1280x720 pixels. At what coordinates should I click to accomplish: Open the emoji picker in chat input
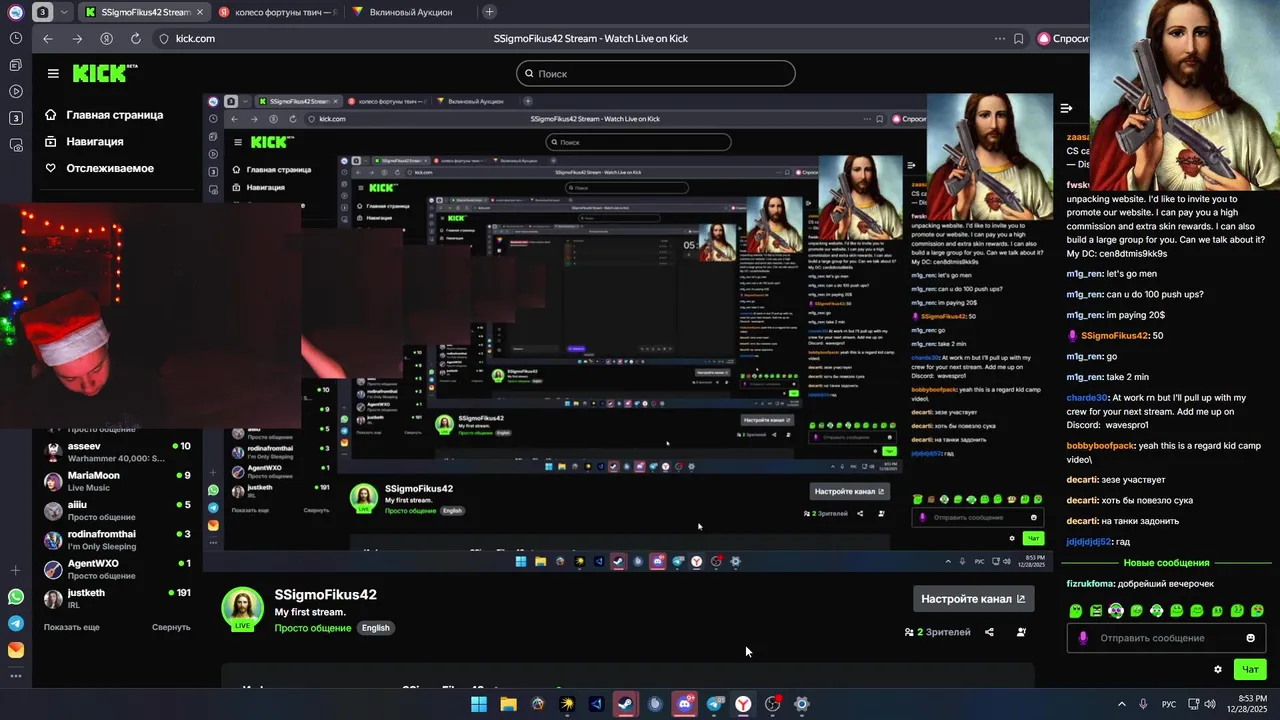(1250, 638)
